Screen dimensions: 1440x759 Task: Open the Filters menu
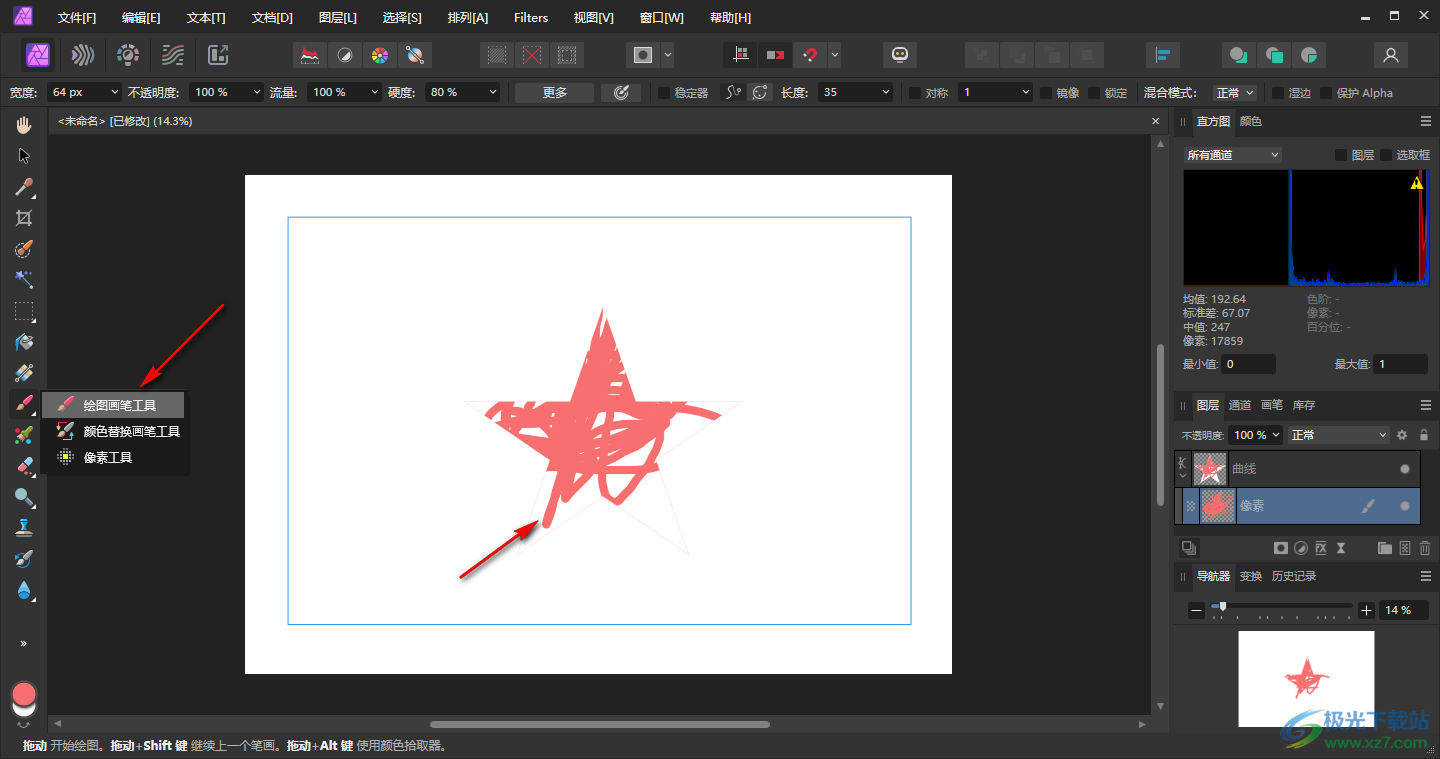[531, 18]
